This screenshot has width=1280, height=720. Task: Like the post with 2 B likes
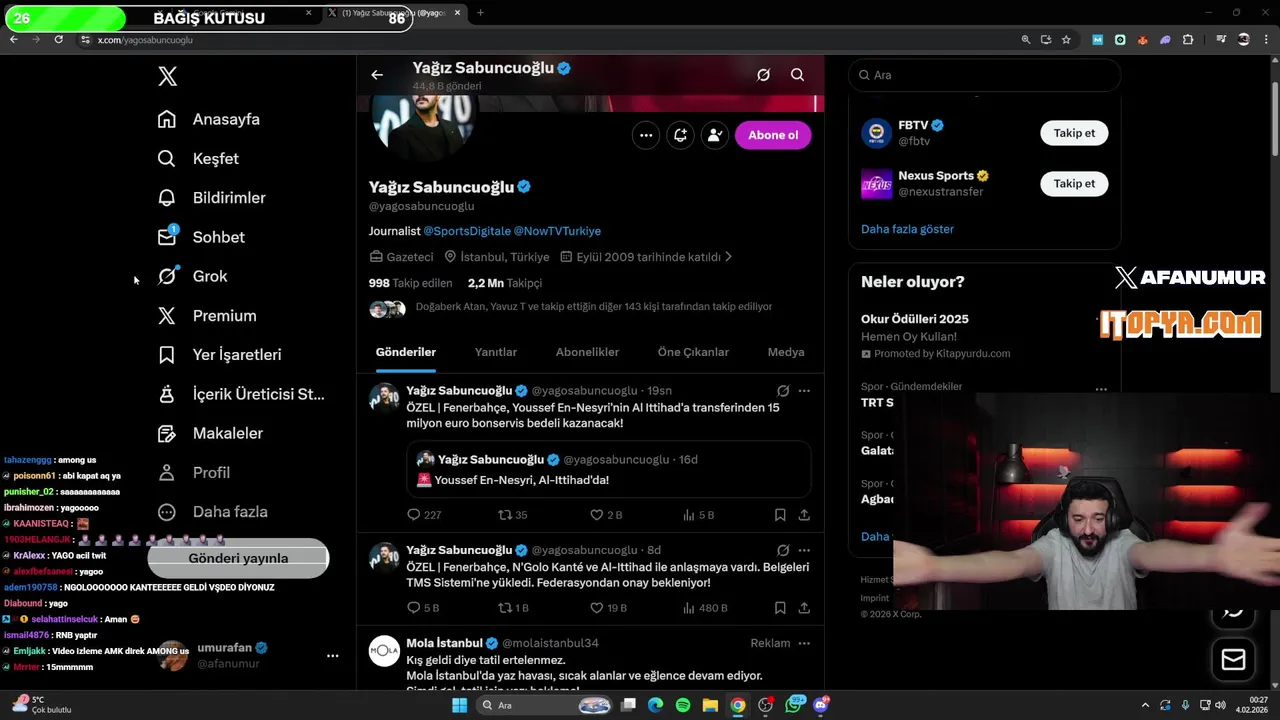[x=606, y=515]
